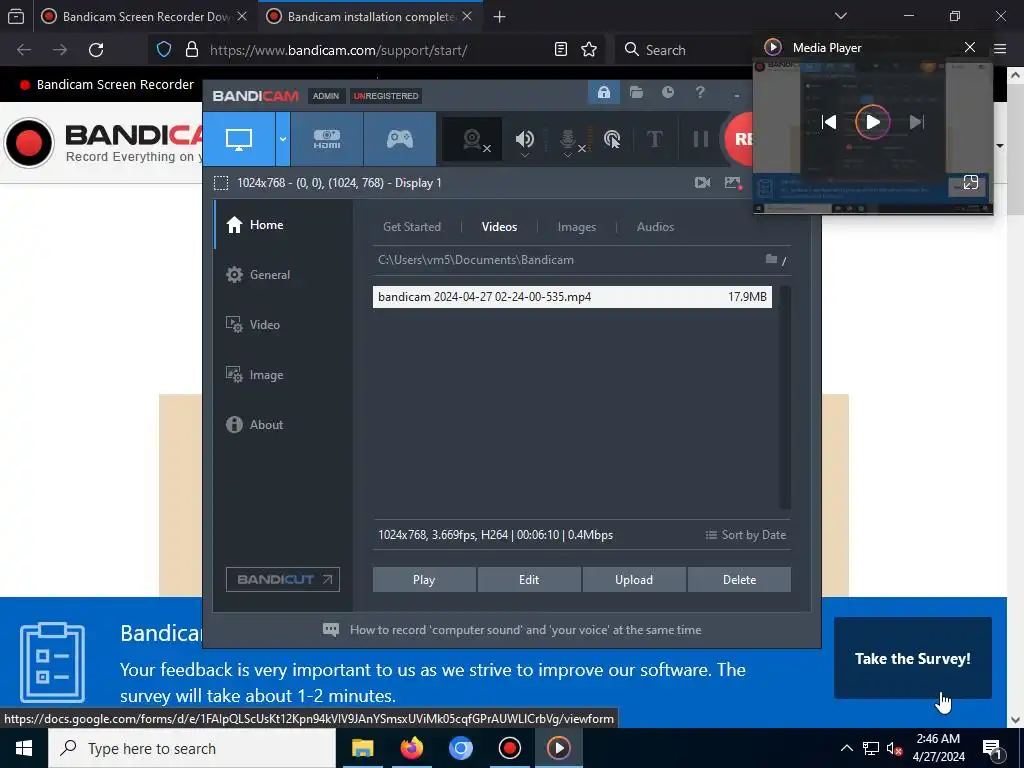Open File Explorer from taskbar

[362, 748]
